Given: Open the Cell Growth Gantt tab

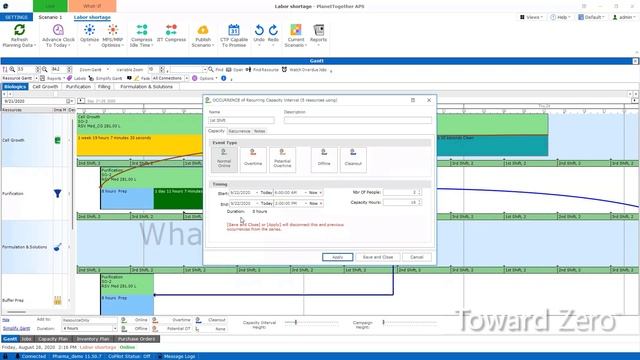Looking at the screenshot, I should coord(45,87).
